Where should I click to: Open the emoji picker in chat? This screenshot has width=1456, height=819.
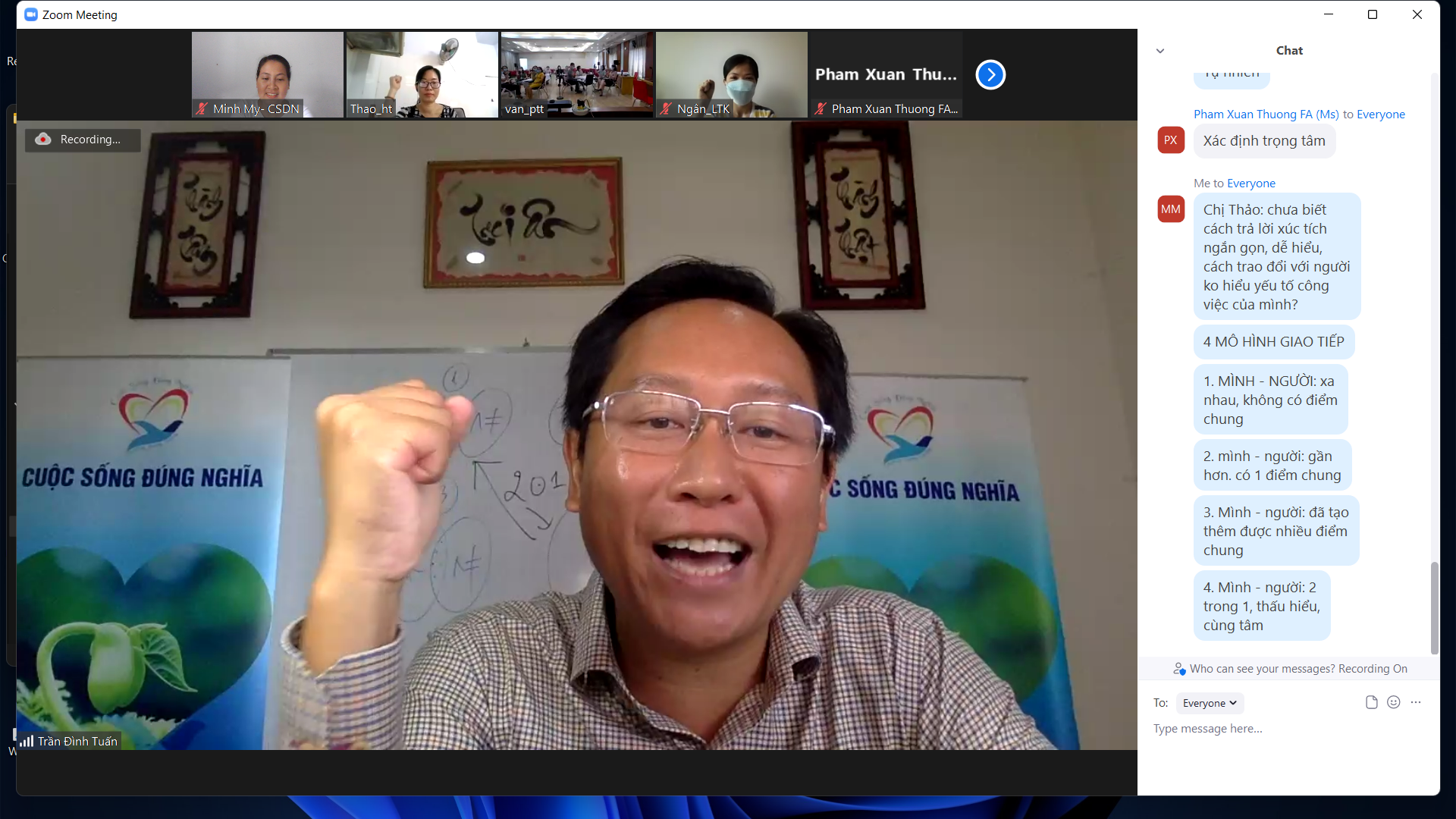pos(1394,702)
